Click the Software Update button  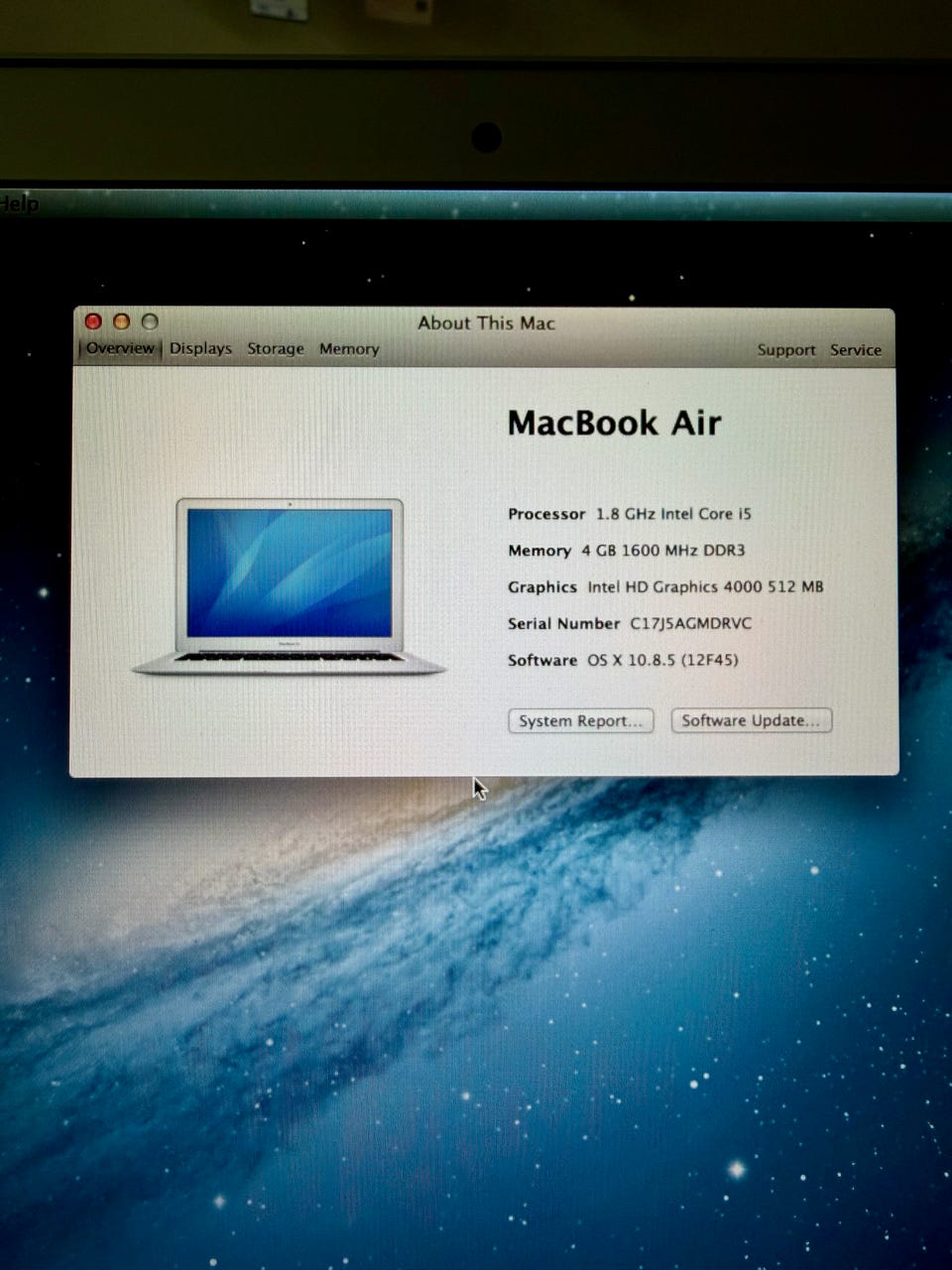coord(751,720)
